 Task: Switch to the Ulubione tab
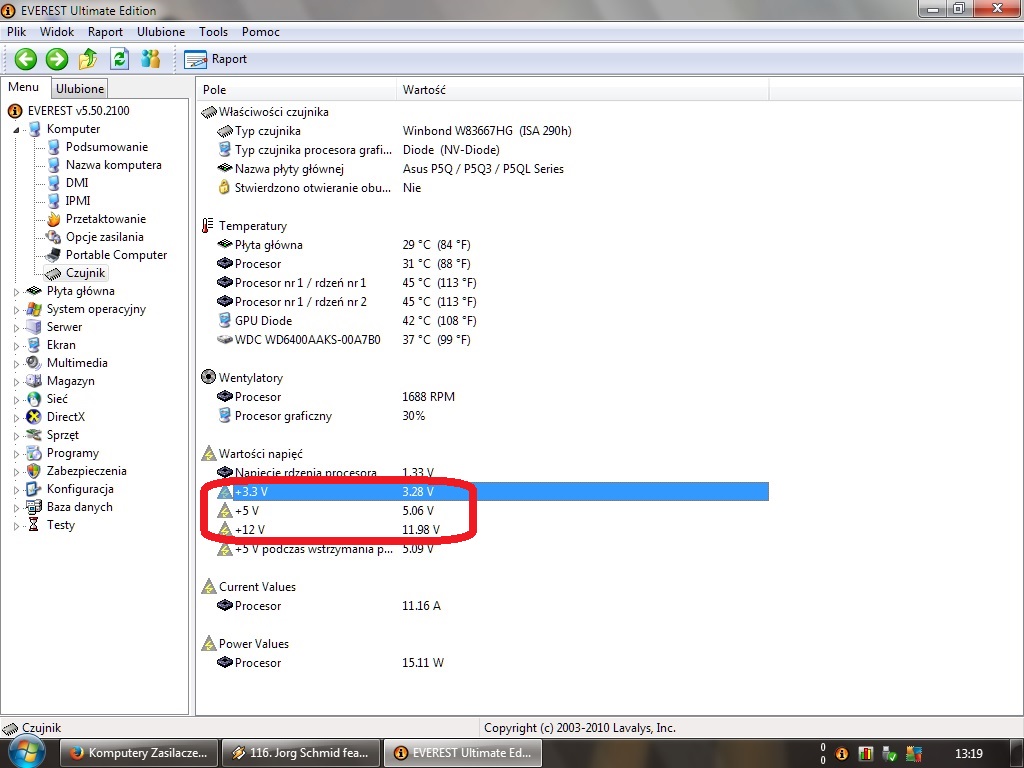click(x=80, y=89)
